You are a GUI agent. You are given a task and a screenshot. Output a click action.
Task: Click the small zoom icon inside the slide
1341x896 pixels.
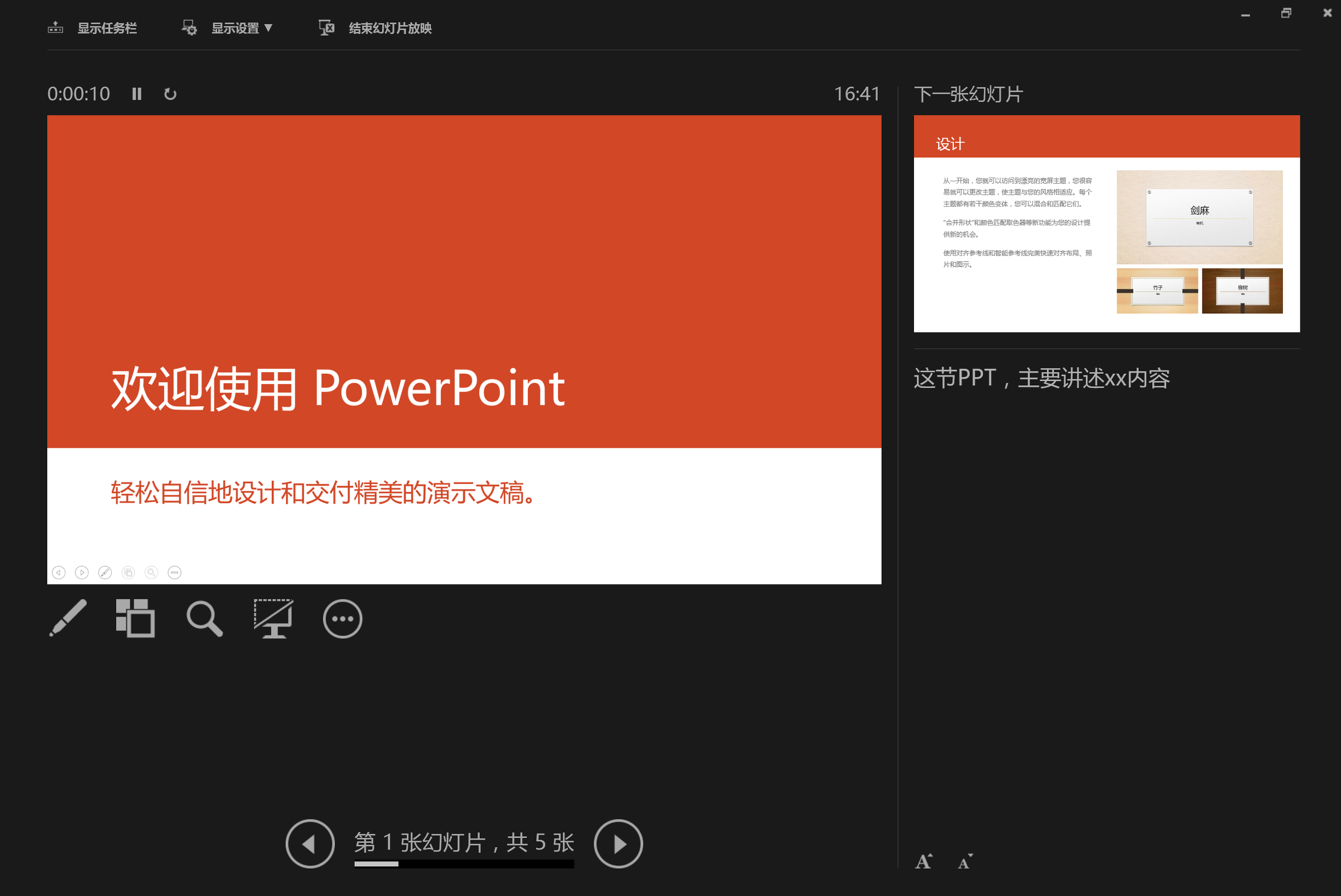(151, 572)
